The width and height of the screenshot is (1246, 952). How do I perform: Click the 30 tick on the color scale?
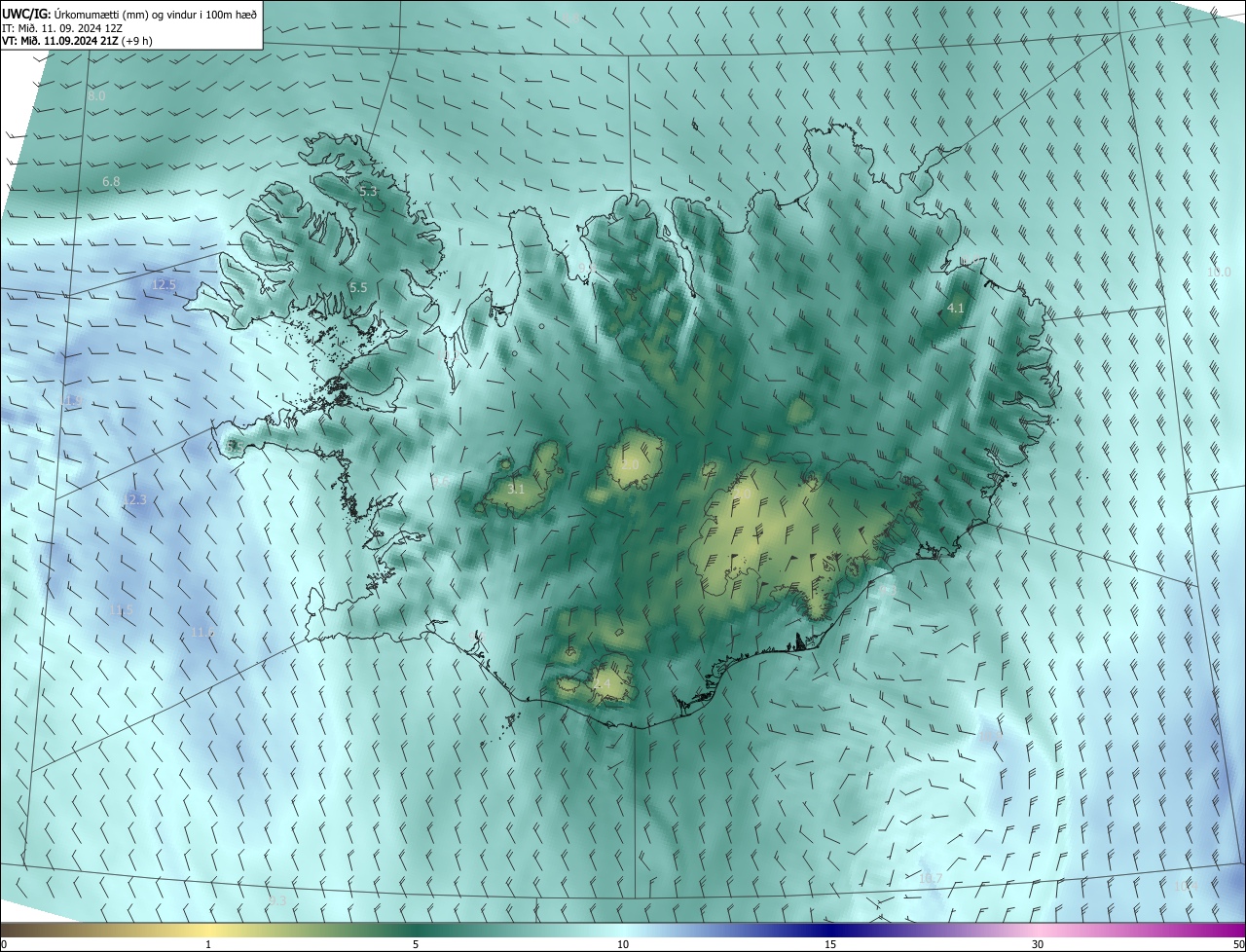pyautogui.click(x=1038, y=944)
